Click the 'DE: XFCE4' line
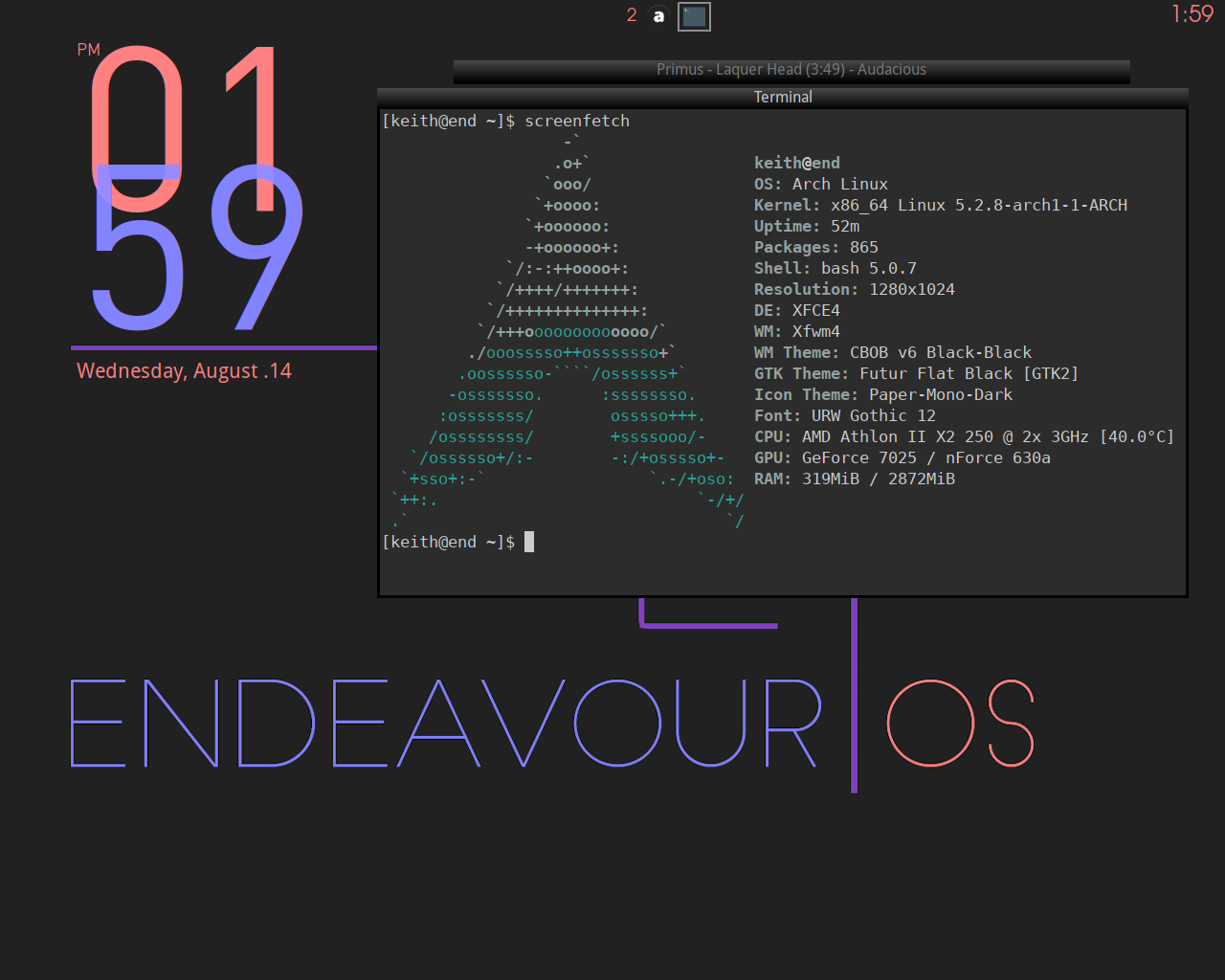 (x=797, y=310)
